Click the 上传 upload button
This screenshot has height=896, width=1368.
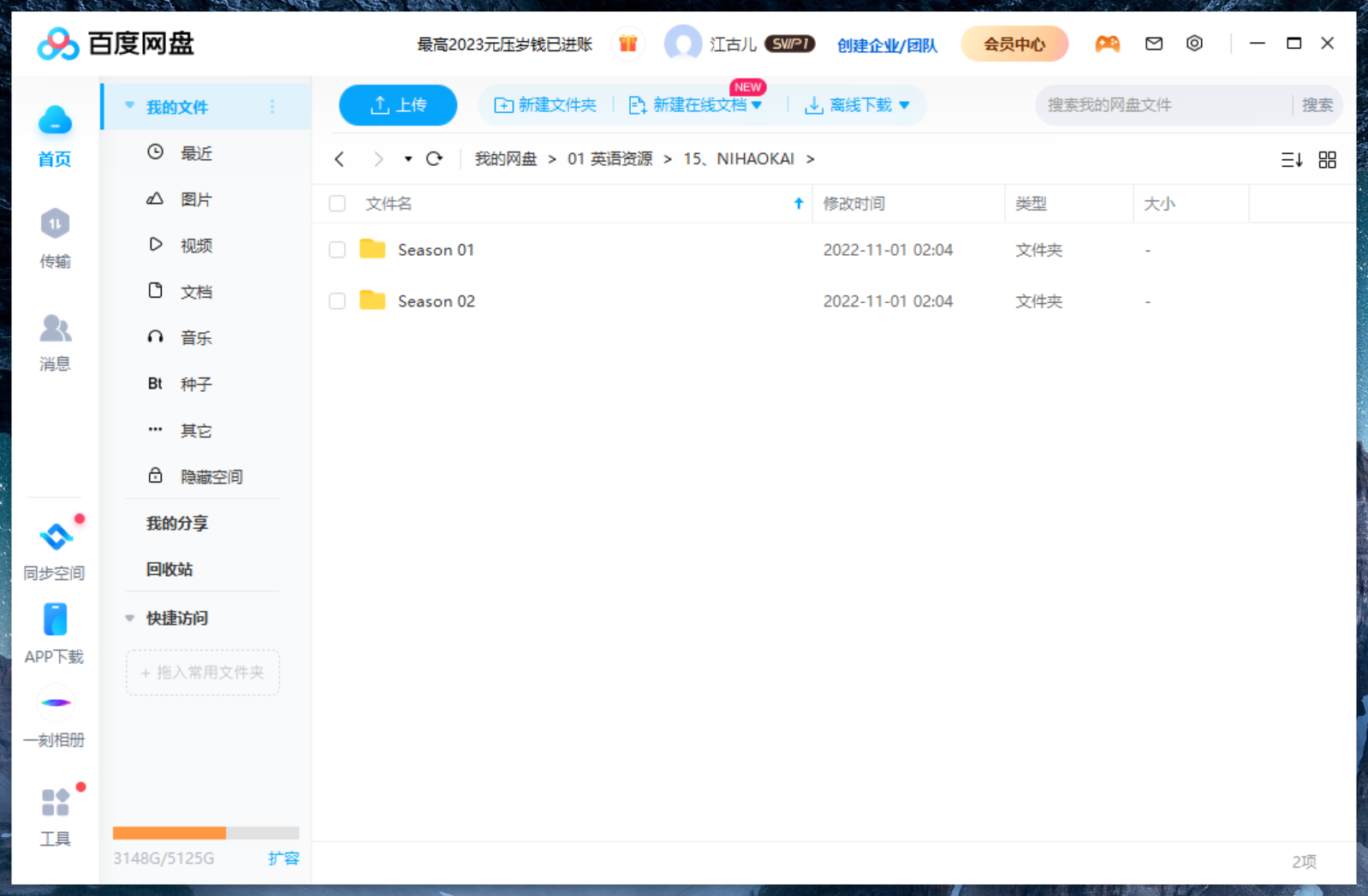tap(398, 105)
